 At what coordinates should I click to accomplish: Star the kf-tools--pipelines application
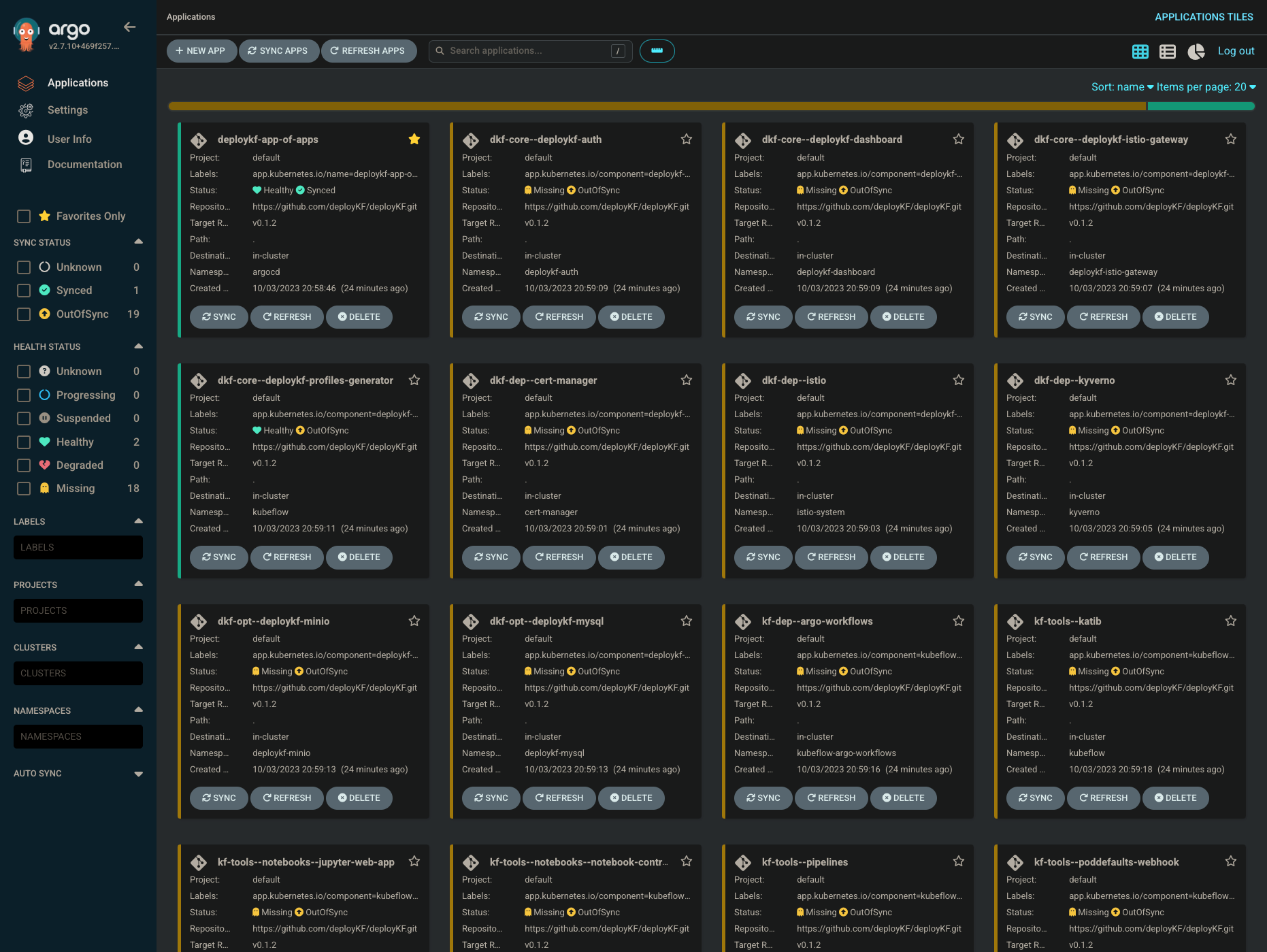coord(959,861)
